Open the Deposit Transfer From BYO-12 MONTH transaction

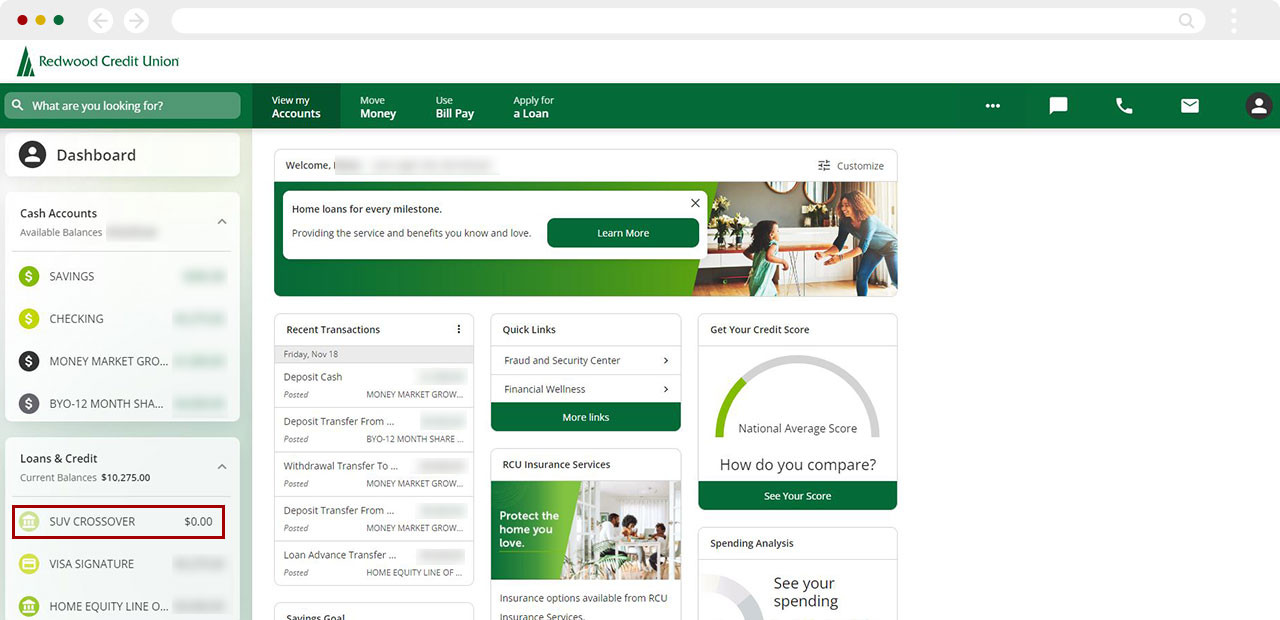pos(374,430)
